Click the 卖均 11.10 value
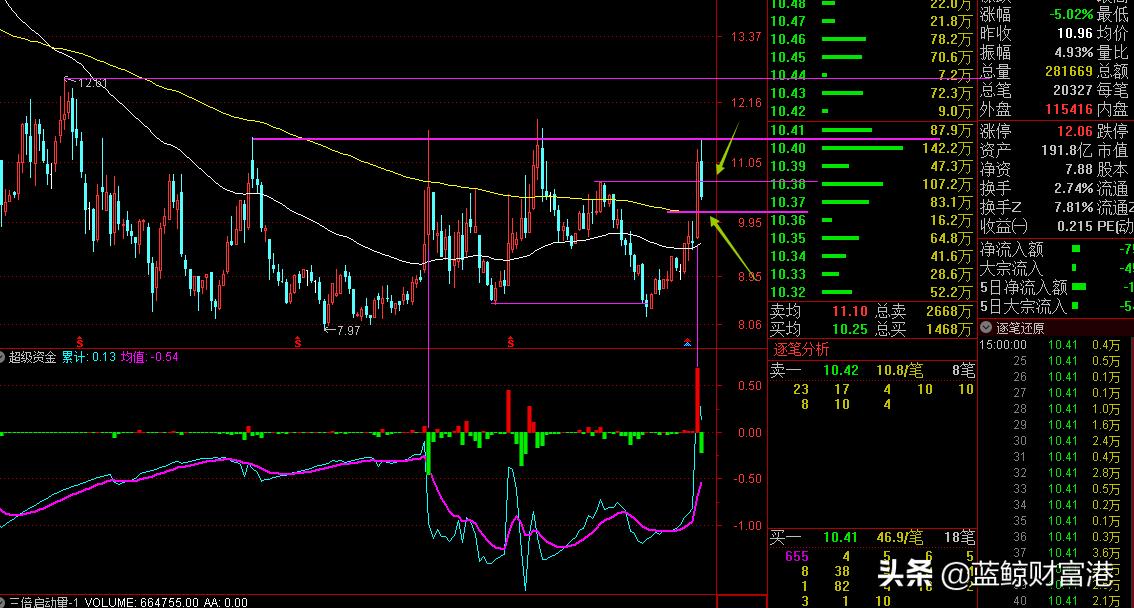Image resolution: width=1134 pixels, height=608 pixels. coord(850,312)
